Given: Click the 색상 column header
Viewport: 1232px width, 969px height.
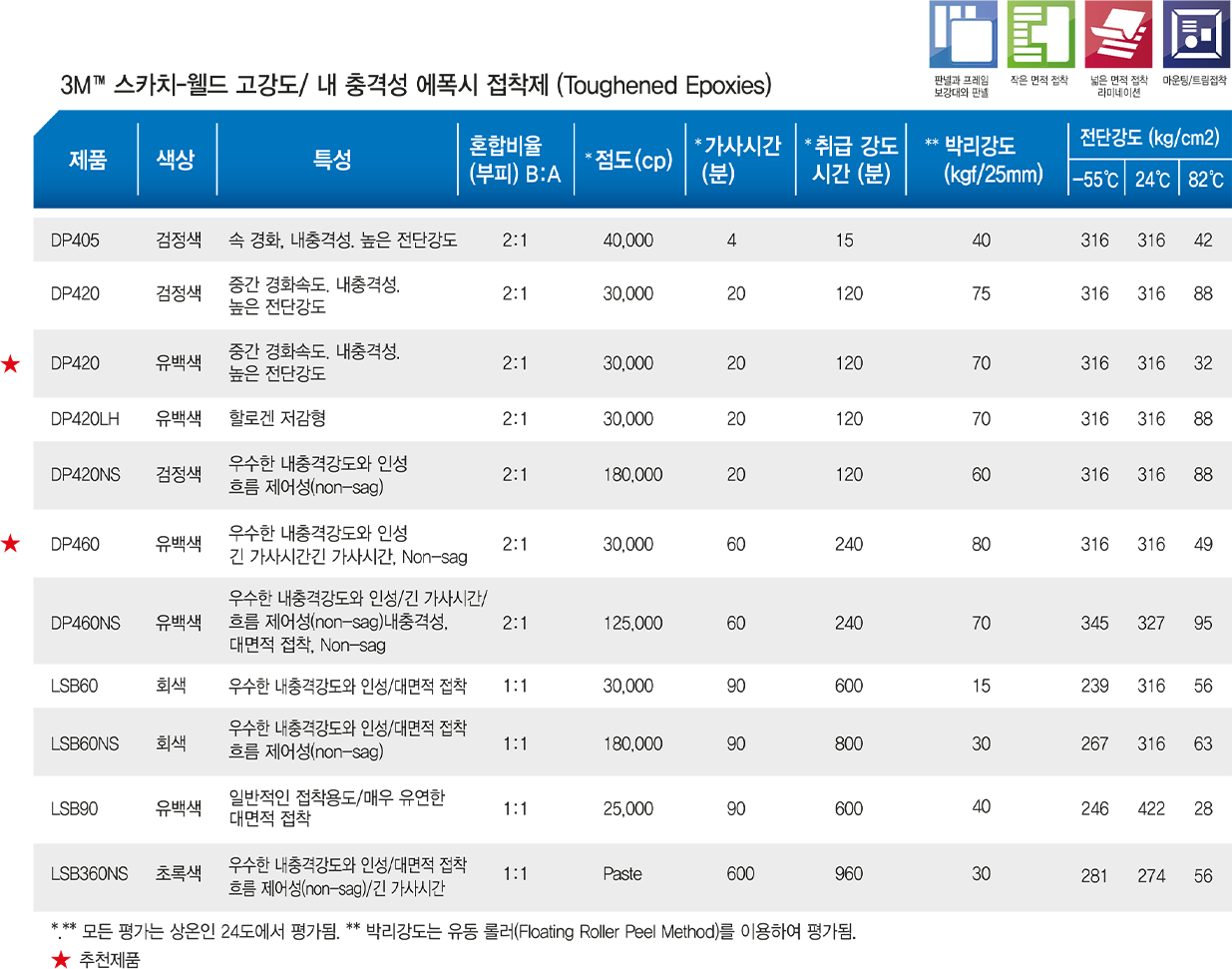Looking at the screenshot, I should click(x=176, y=160).
